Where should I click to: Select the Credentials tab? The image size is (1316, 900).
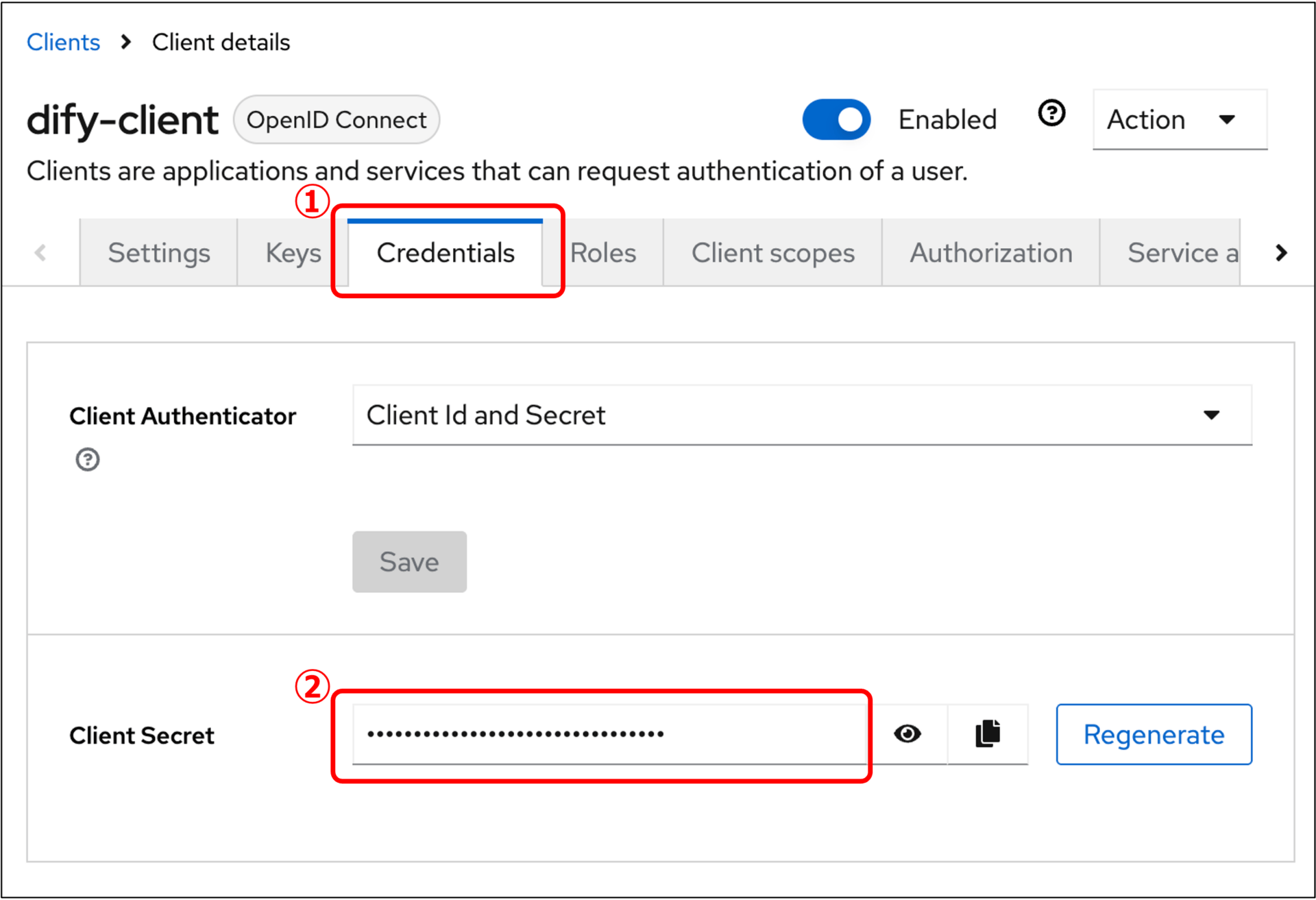446,253
